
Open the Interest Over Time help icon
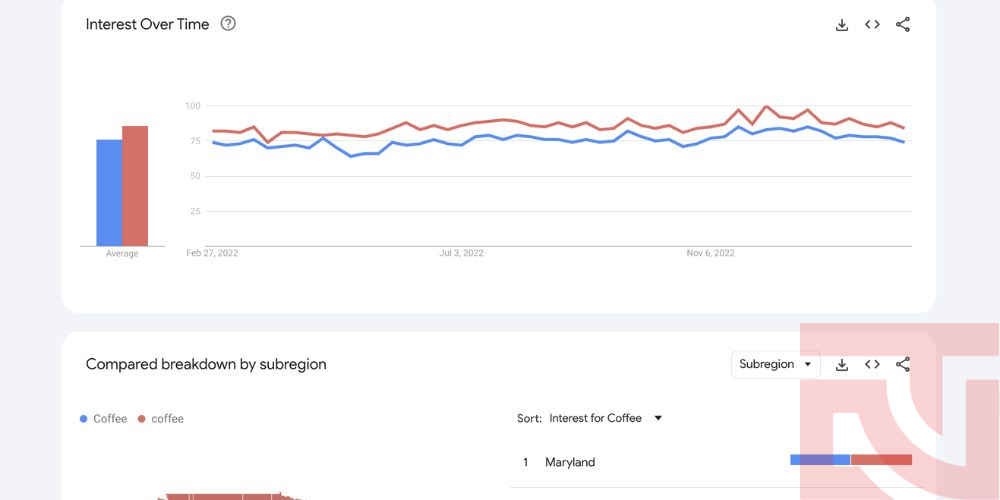pos(228,24)
